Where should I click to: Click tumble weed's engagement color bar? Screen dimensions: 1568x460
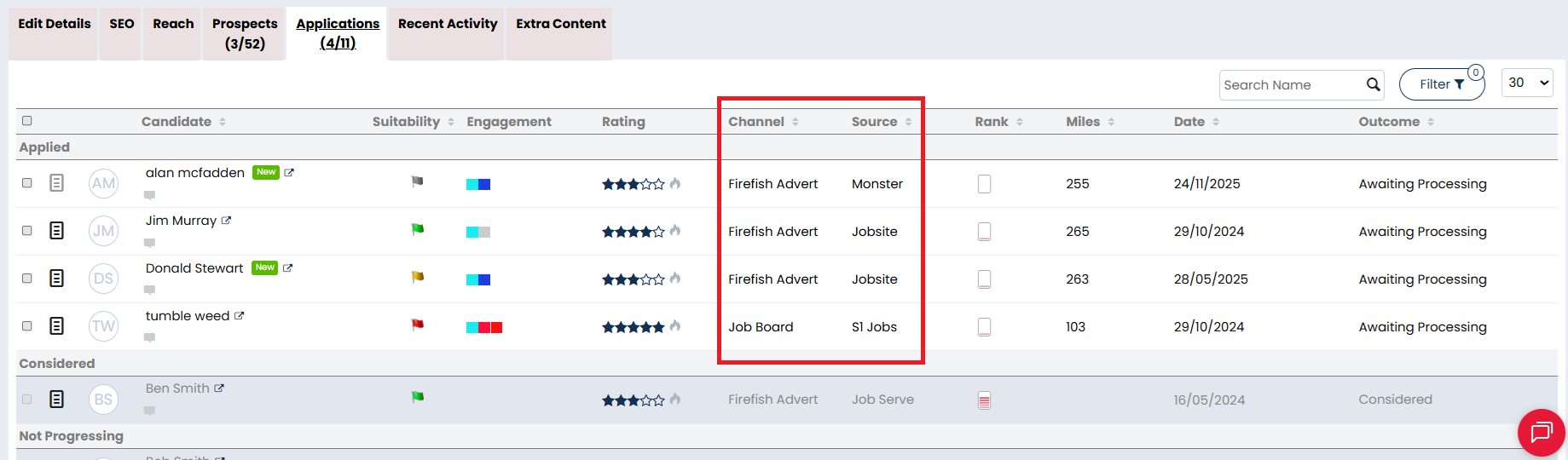pyautogui.click(x=484, y=327)
